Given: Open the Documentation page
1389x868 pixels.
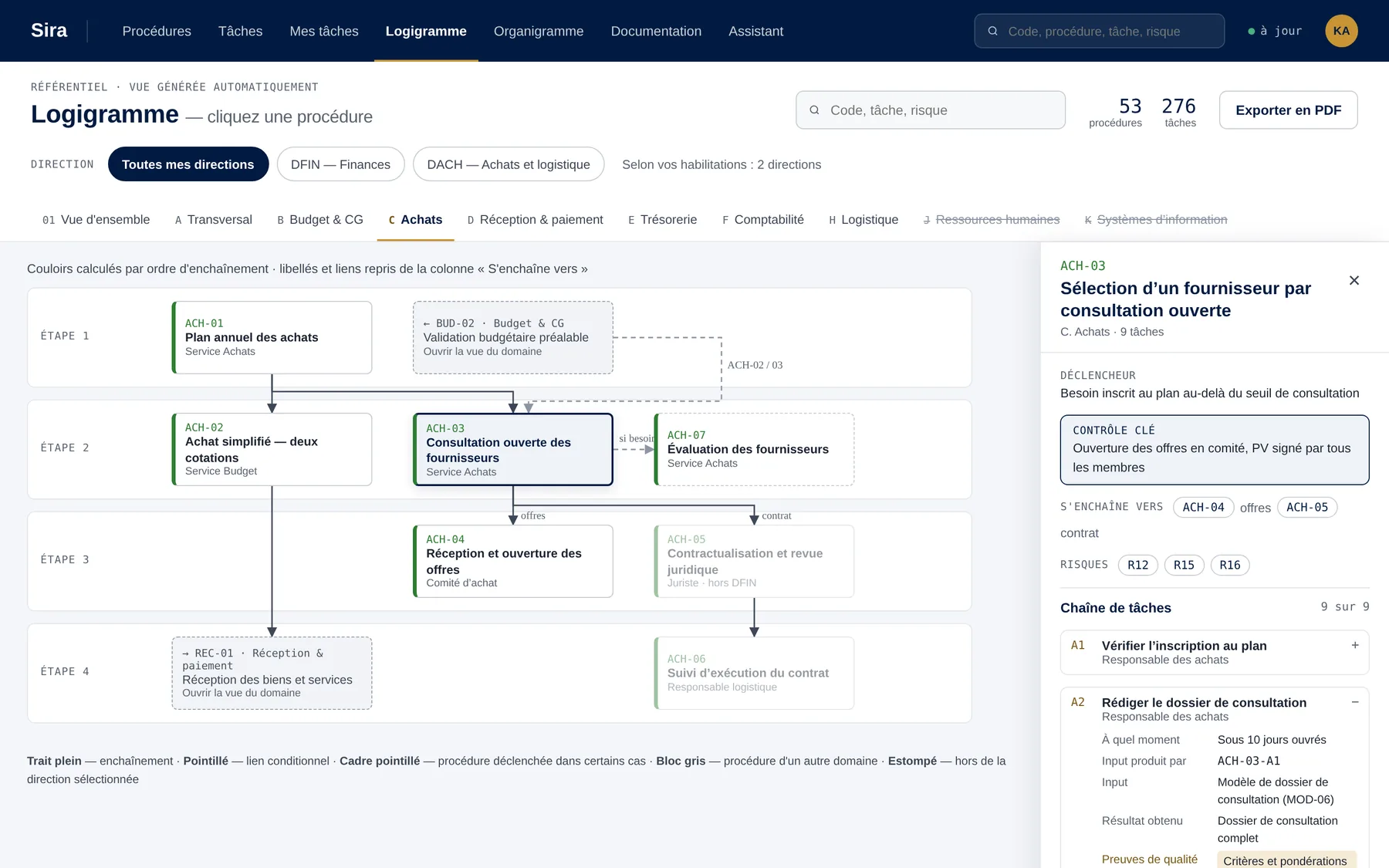Looking at the screenshot, I should 656,31.
